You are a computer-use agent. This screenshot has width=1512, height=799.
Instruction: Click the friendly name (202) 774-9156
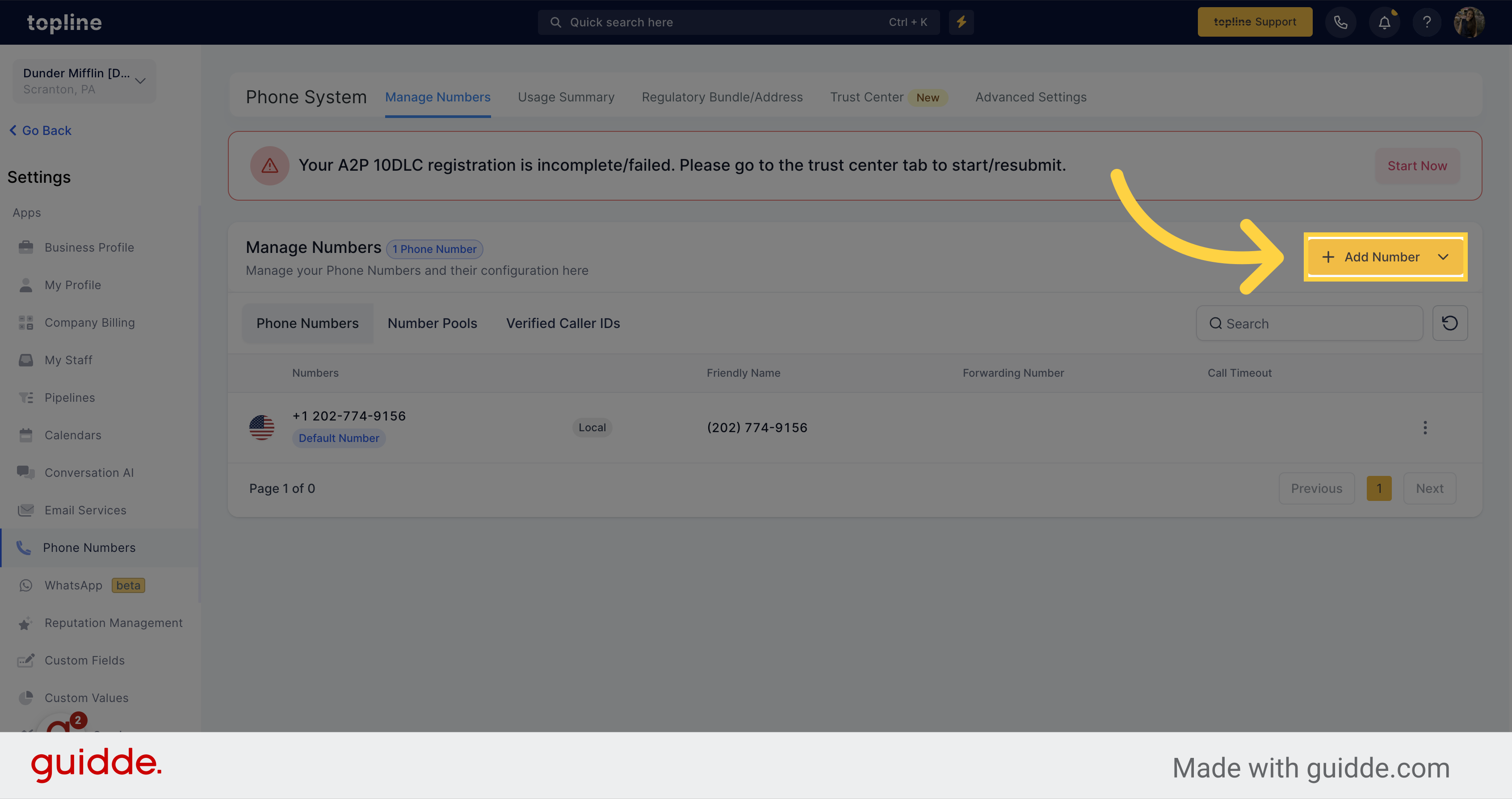point(757,427)
